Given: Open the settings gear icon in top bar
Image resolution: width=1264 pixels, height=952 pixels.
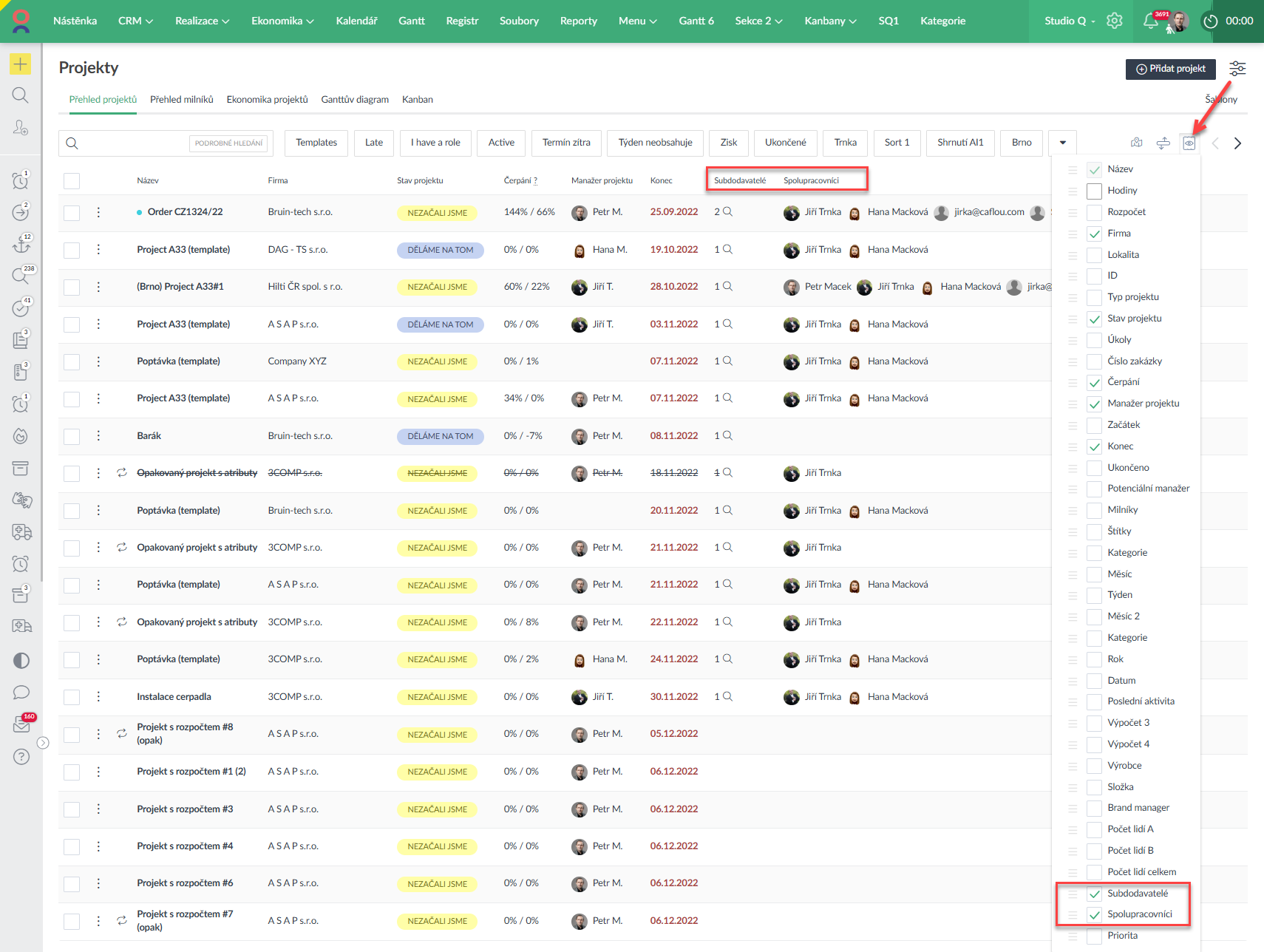Looking at the screenshot, I should coord(1114,21).
